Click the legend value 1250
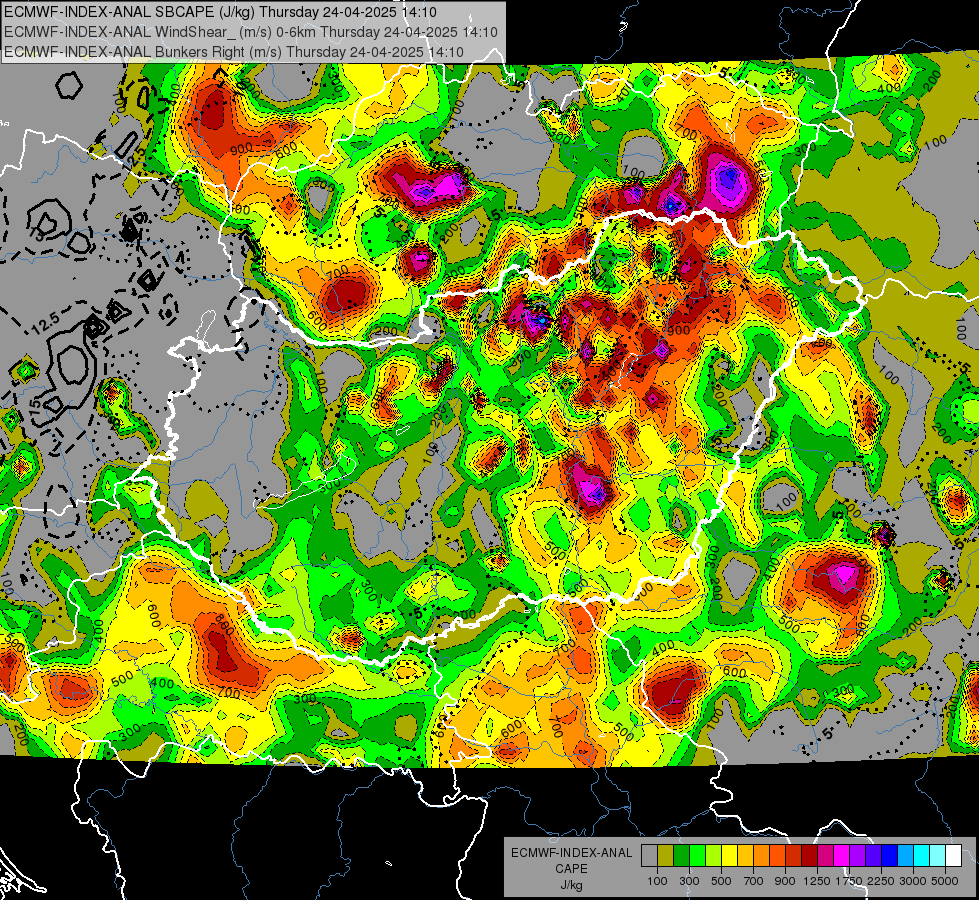The width and height of the screenshot is (979, 900). [817, 881]
